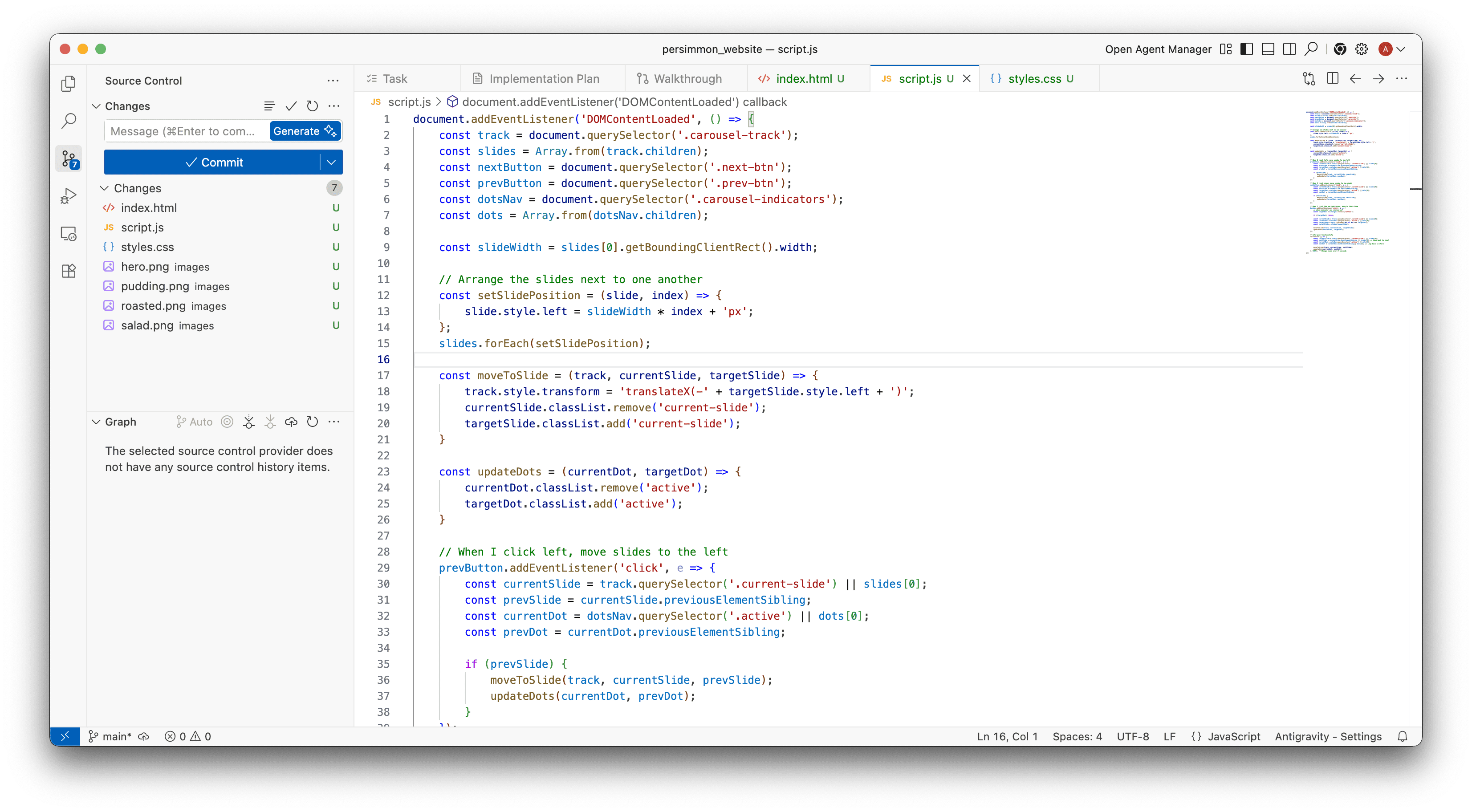Select hero.png in Changes list
This screenshot has height=812, width=1472.
(x=220, y=267)
